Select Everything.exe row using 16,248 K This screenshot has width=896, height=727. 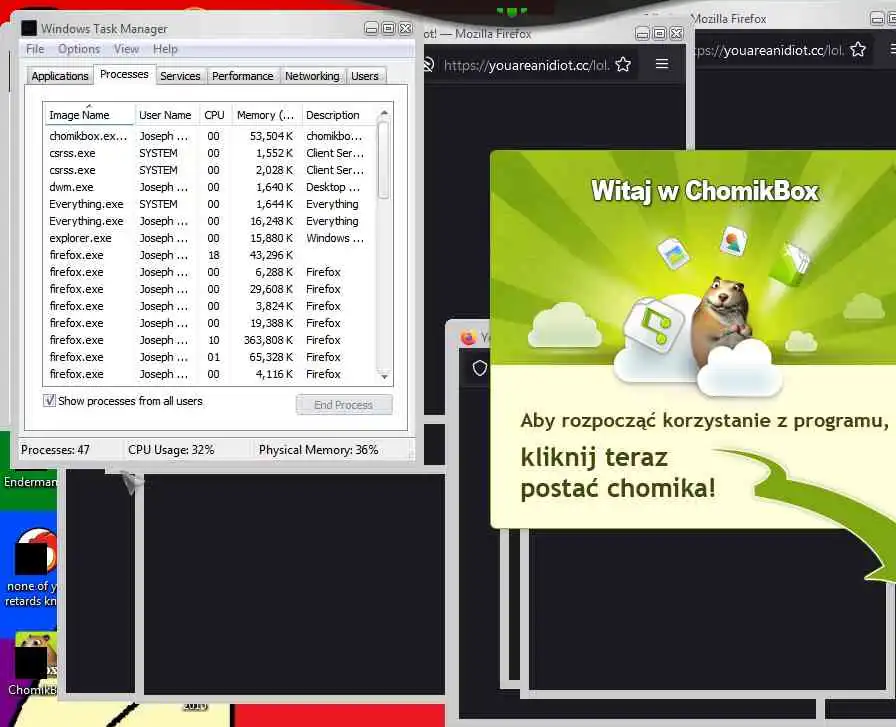point(210,221)
